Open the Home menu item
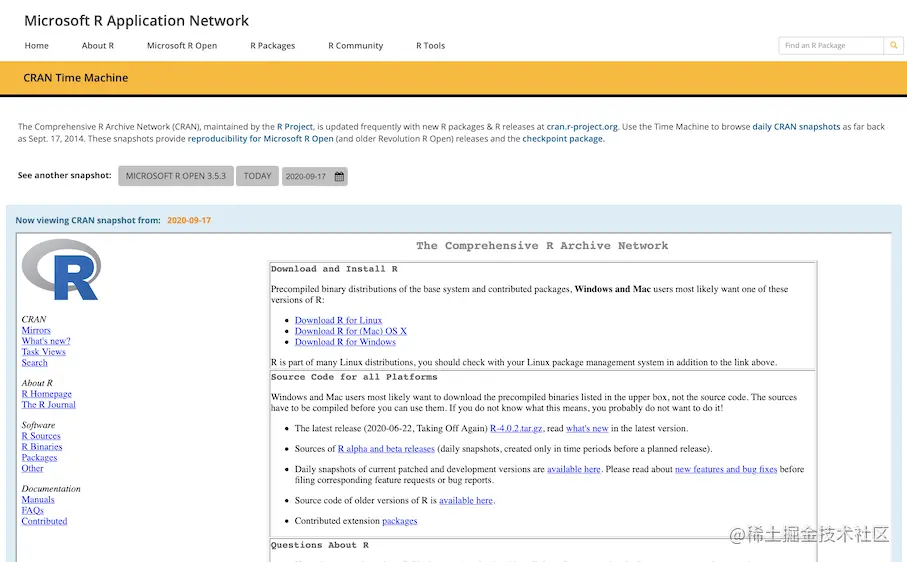The width and height of the screenshot is (907, 562). [x=36, y=46]
